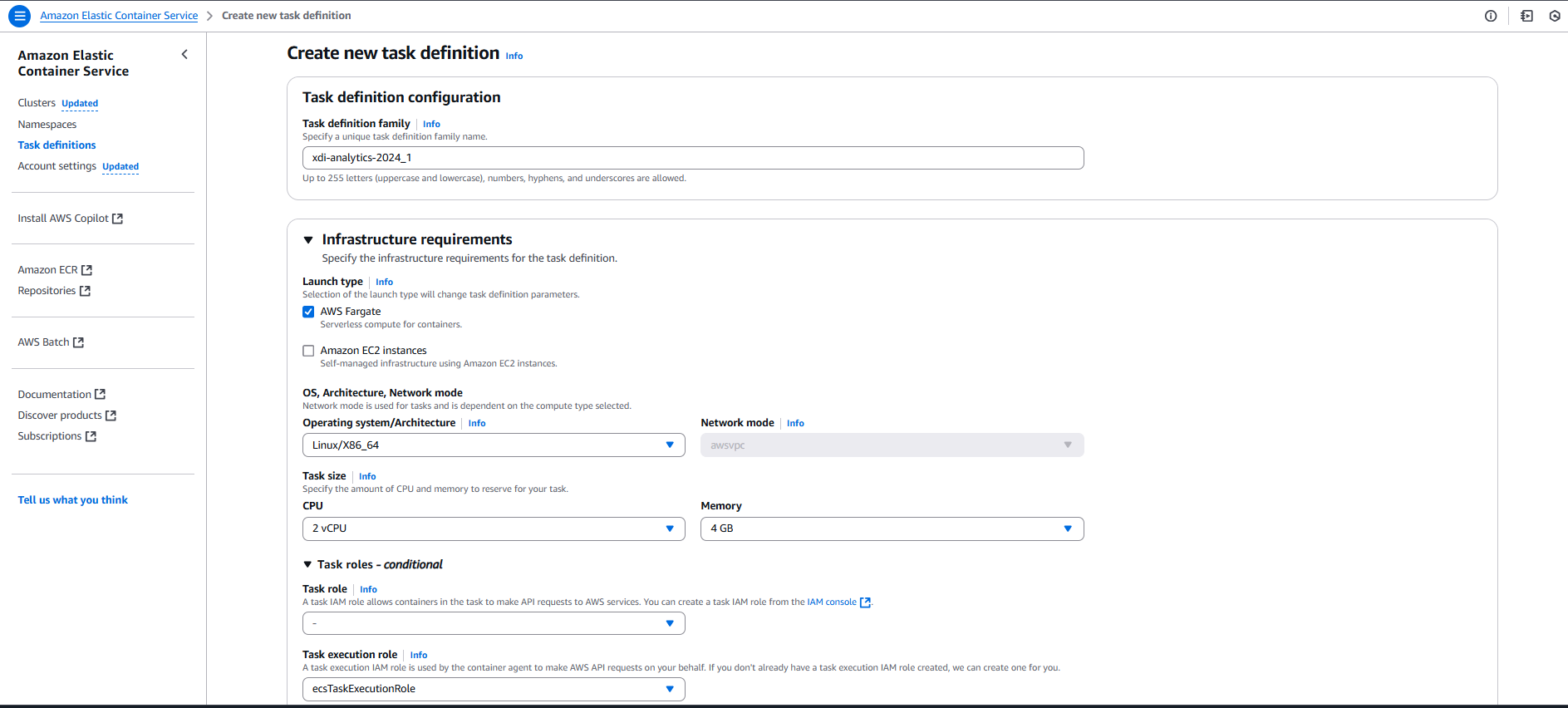This screenshot has width=1568, height=708.
Task: Select Task definitions in the sidebar
Action: [57, 145]
